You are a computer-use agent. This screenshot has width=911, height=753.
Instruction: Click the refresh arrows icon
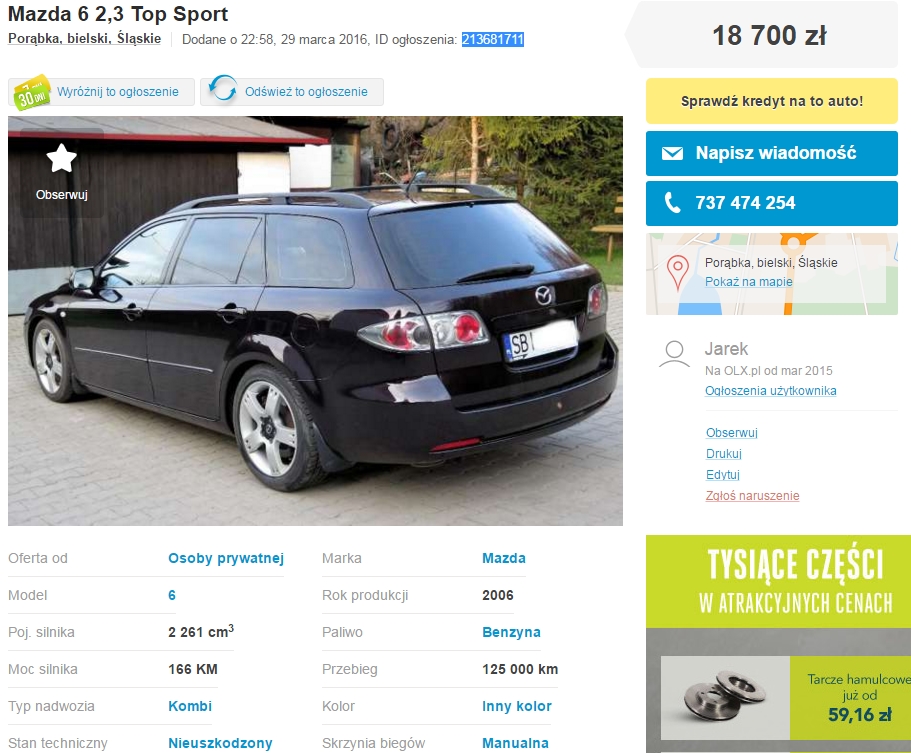(x=223, y=89)
